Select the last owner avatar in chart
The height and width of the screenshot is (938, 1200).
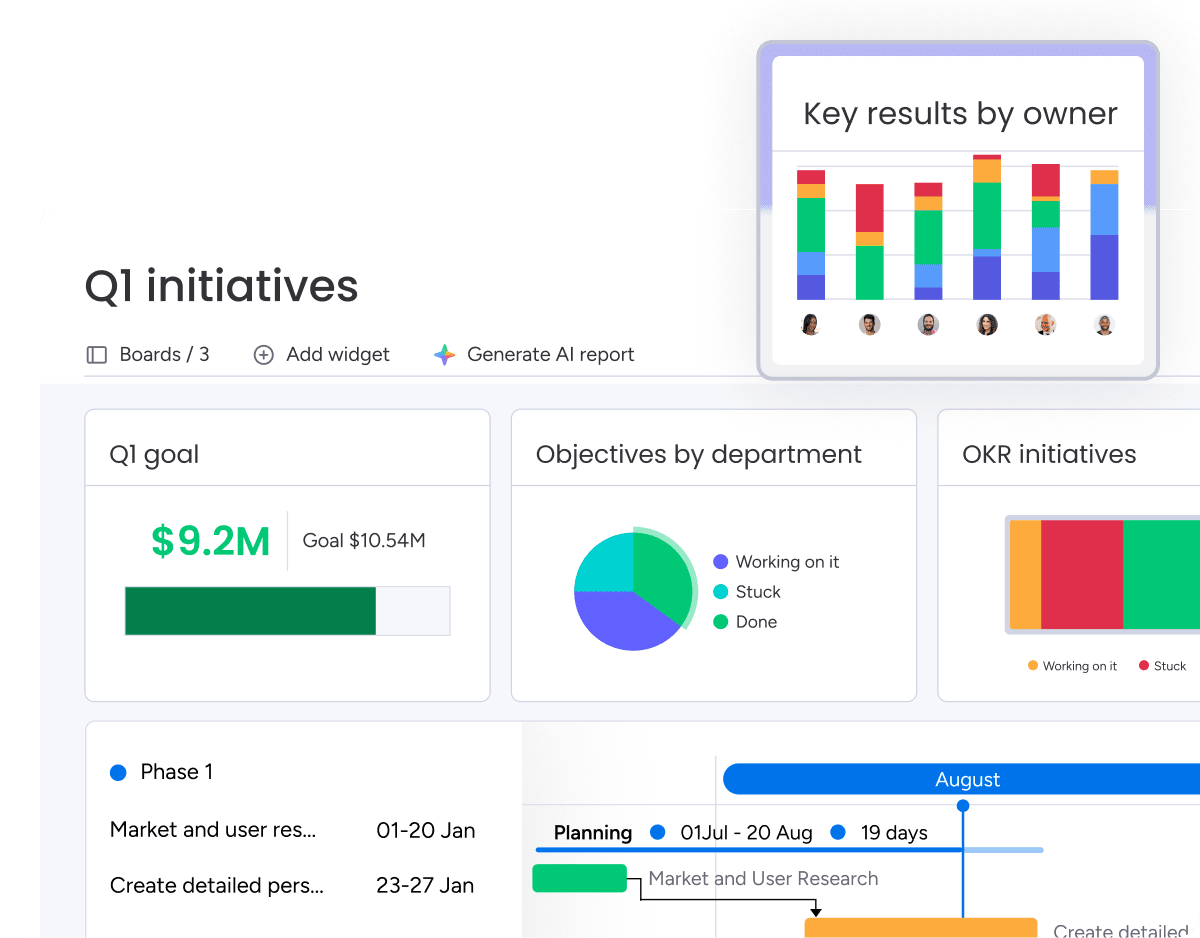point(1104,325)
